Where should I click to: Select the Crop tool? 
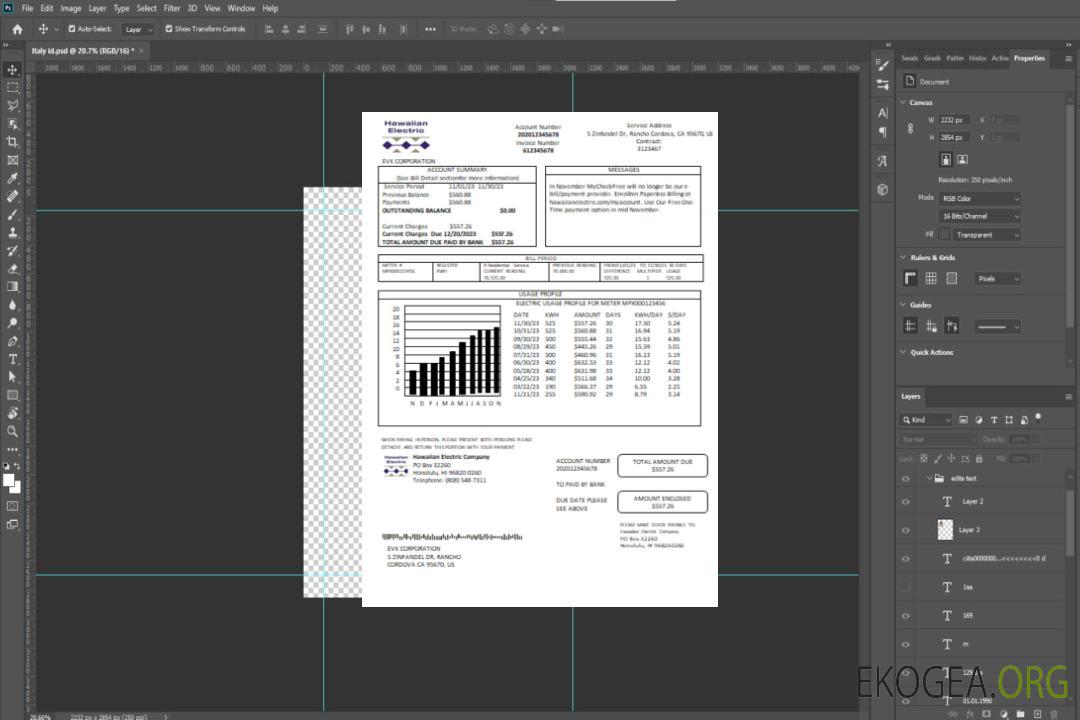click(12, 142)
